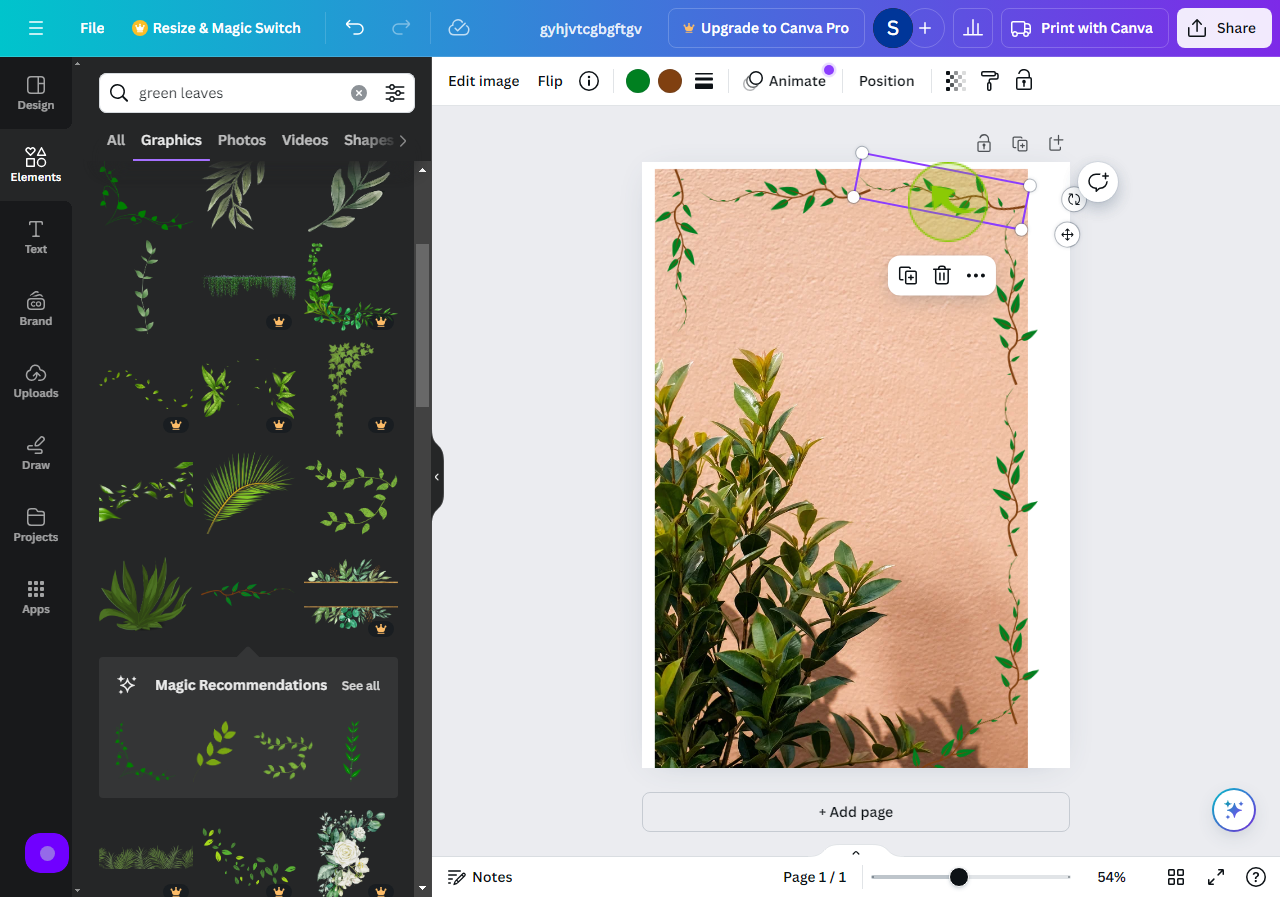1280x897 pixels.
Task: Click the + Add page button
Action: pyautogui.click(x=856, y=812)
